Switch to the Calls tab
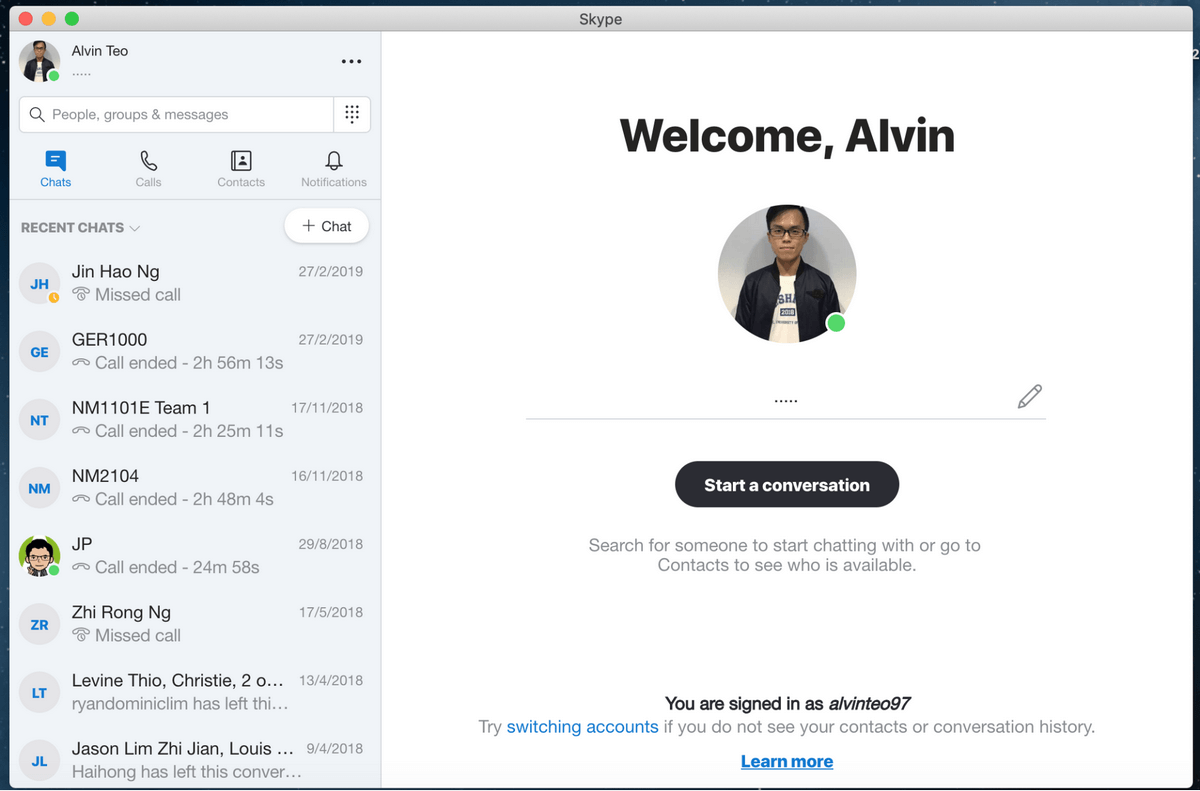Viewport: 1200px width, 791px height. [148, 168]
